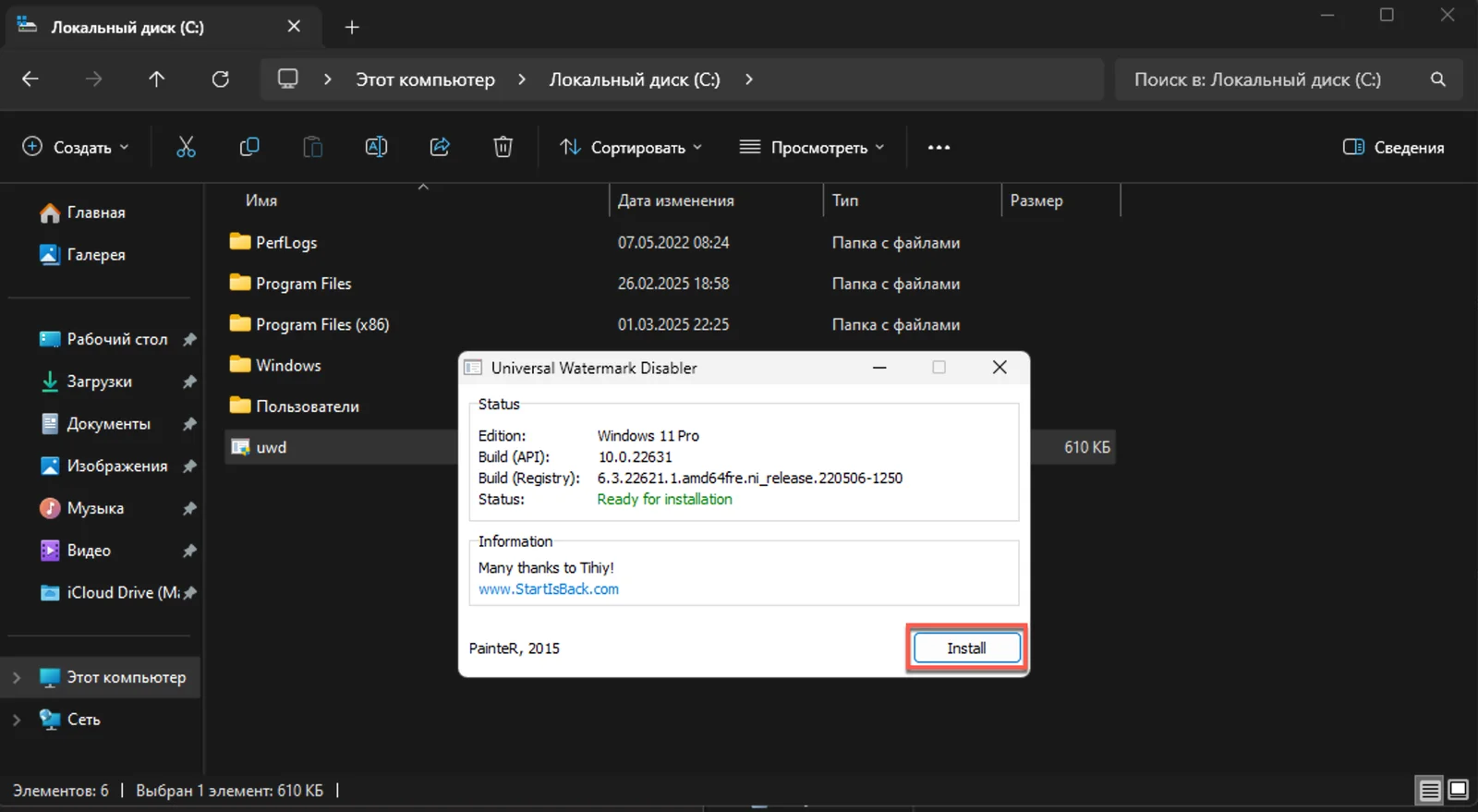Screen dimensions: 1478x812
Task: Open the Просмотреть dropdown
Action: (813, 147)
